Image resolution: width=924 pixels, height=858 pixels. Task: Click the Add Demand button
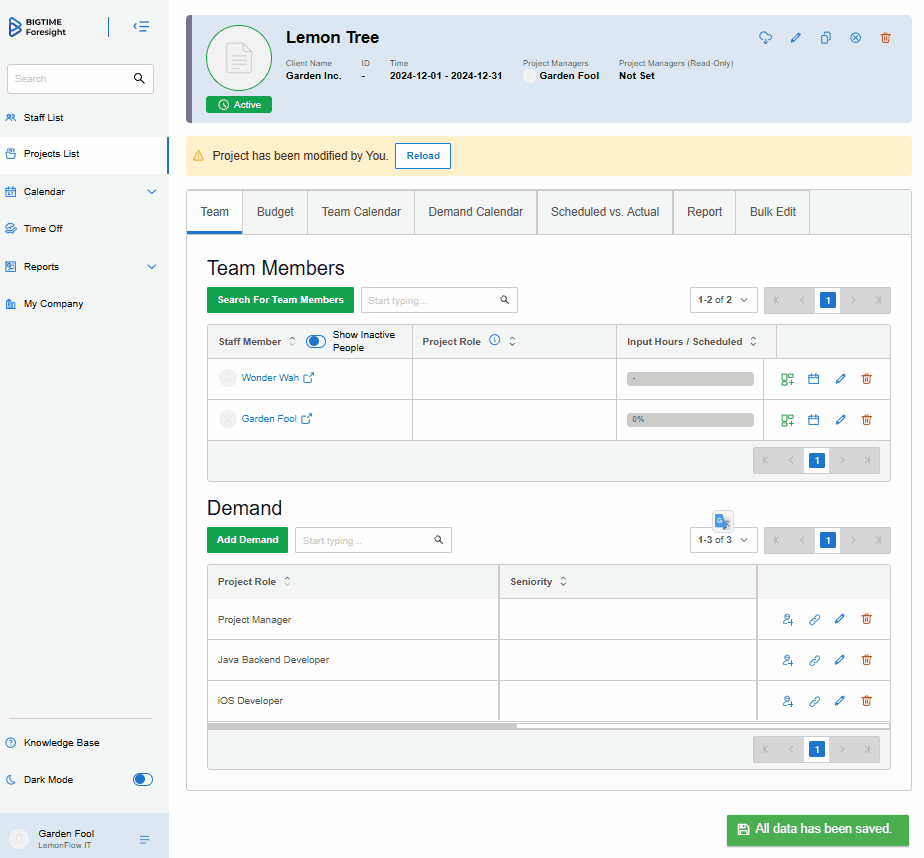(x=247, y=540)
